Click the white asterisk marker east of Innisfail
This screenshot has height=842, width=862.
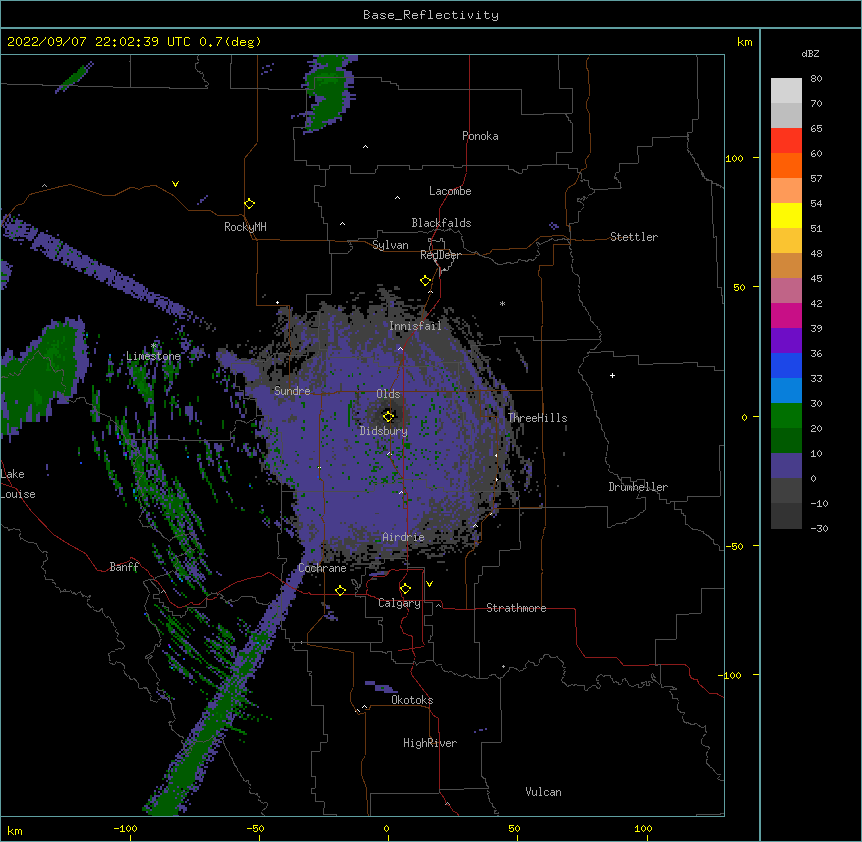pos(502,303)
